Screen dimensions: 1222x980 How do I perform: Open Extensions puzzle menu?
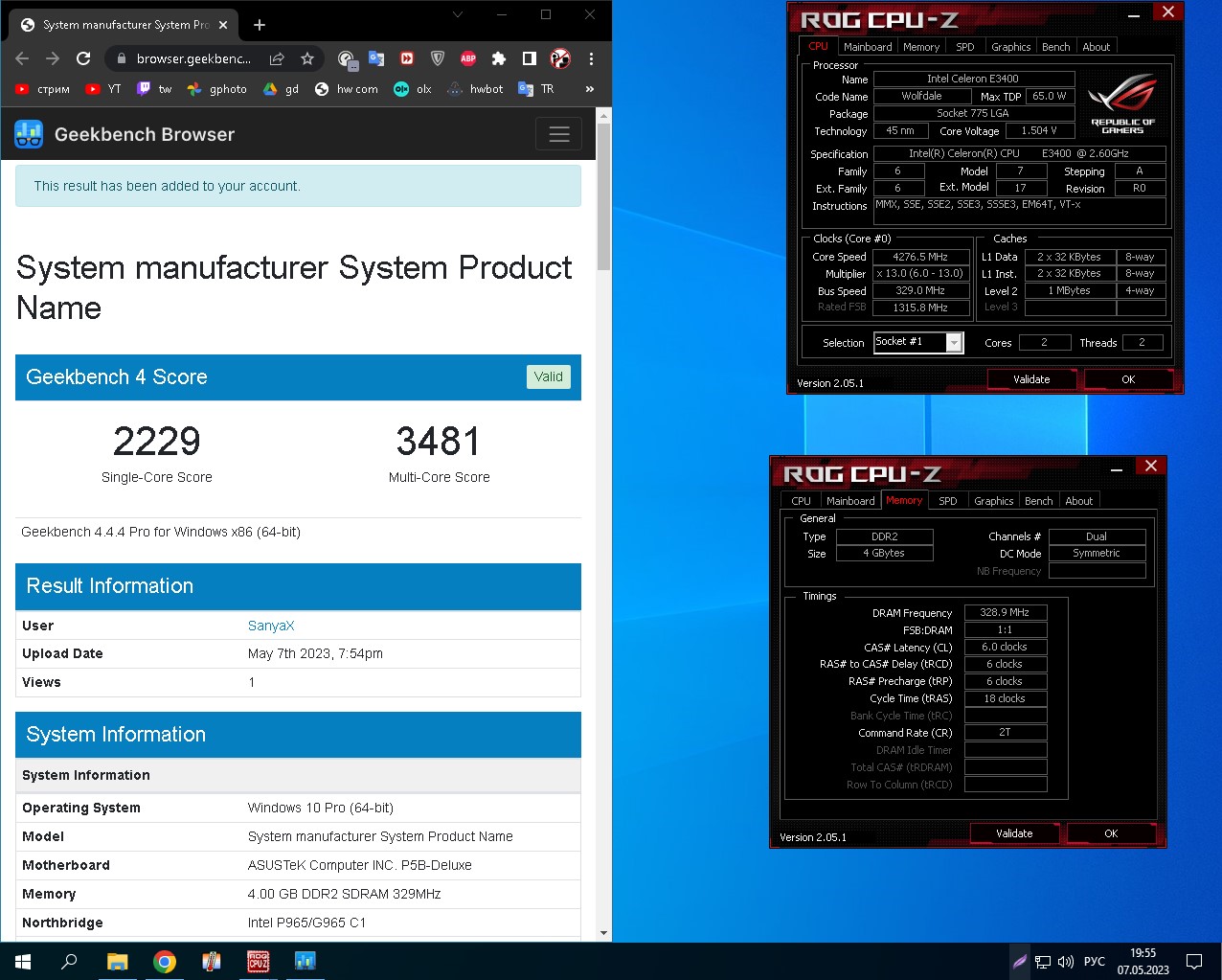[499, 58]
